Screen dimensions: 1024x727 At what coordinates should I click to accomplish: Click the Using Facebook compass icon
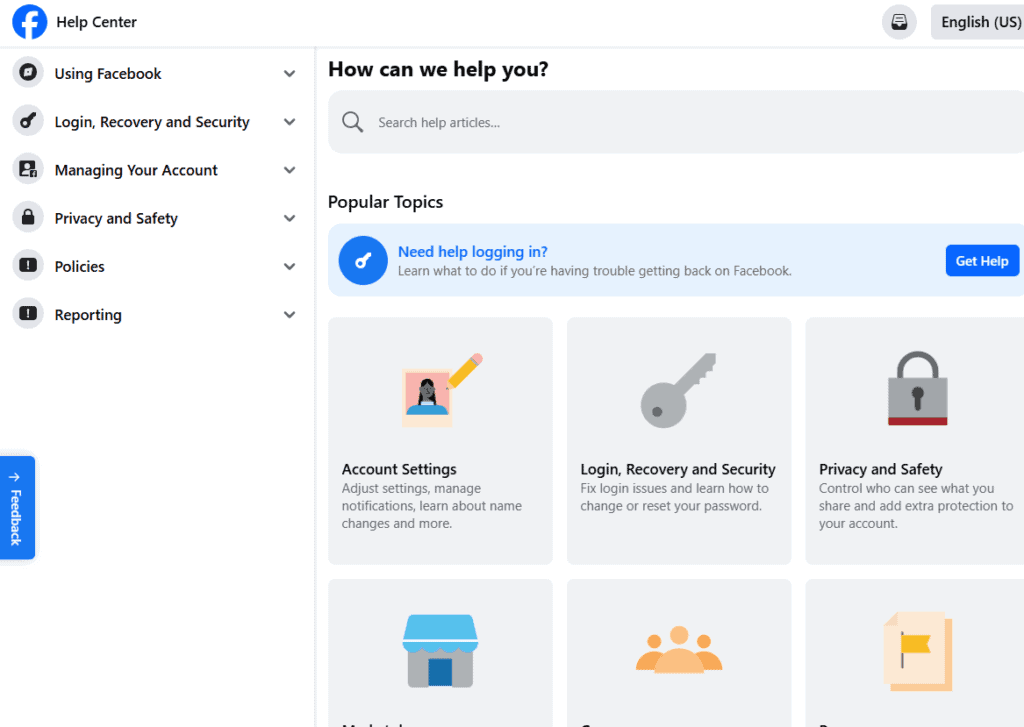point(28,73)
